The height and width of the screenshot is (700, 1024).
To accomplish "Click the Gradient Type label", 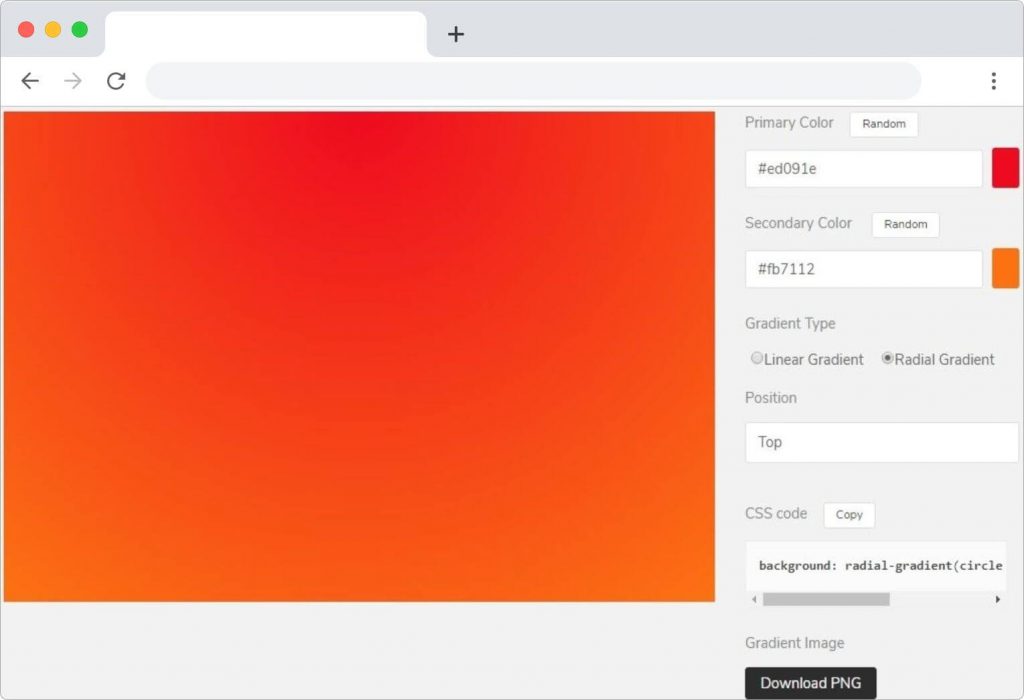I will pyautogui.click(x=790, y=324).
